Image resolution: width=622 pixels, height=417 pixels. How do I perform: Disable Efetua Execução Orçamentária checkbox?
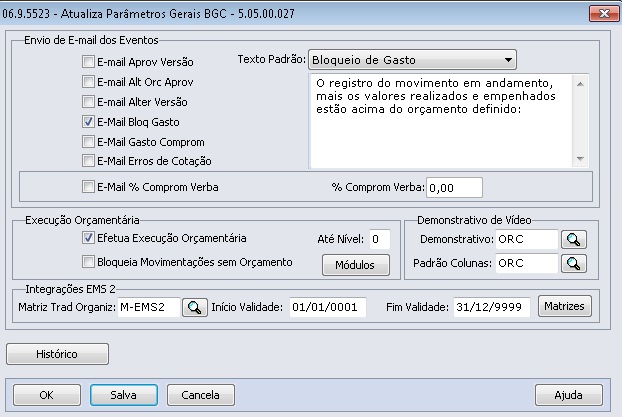[88, 238]
